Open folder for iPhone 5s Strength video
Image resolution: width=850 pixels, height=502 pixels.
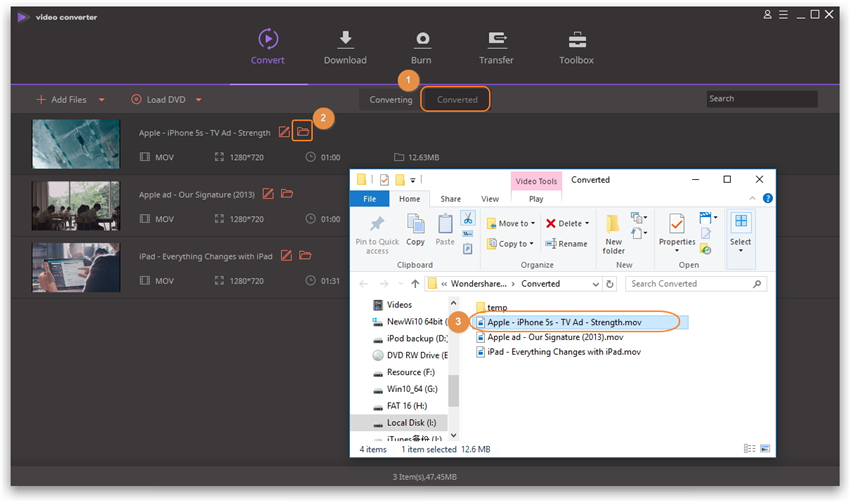point(302,132)
